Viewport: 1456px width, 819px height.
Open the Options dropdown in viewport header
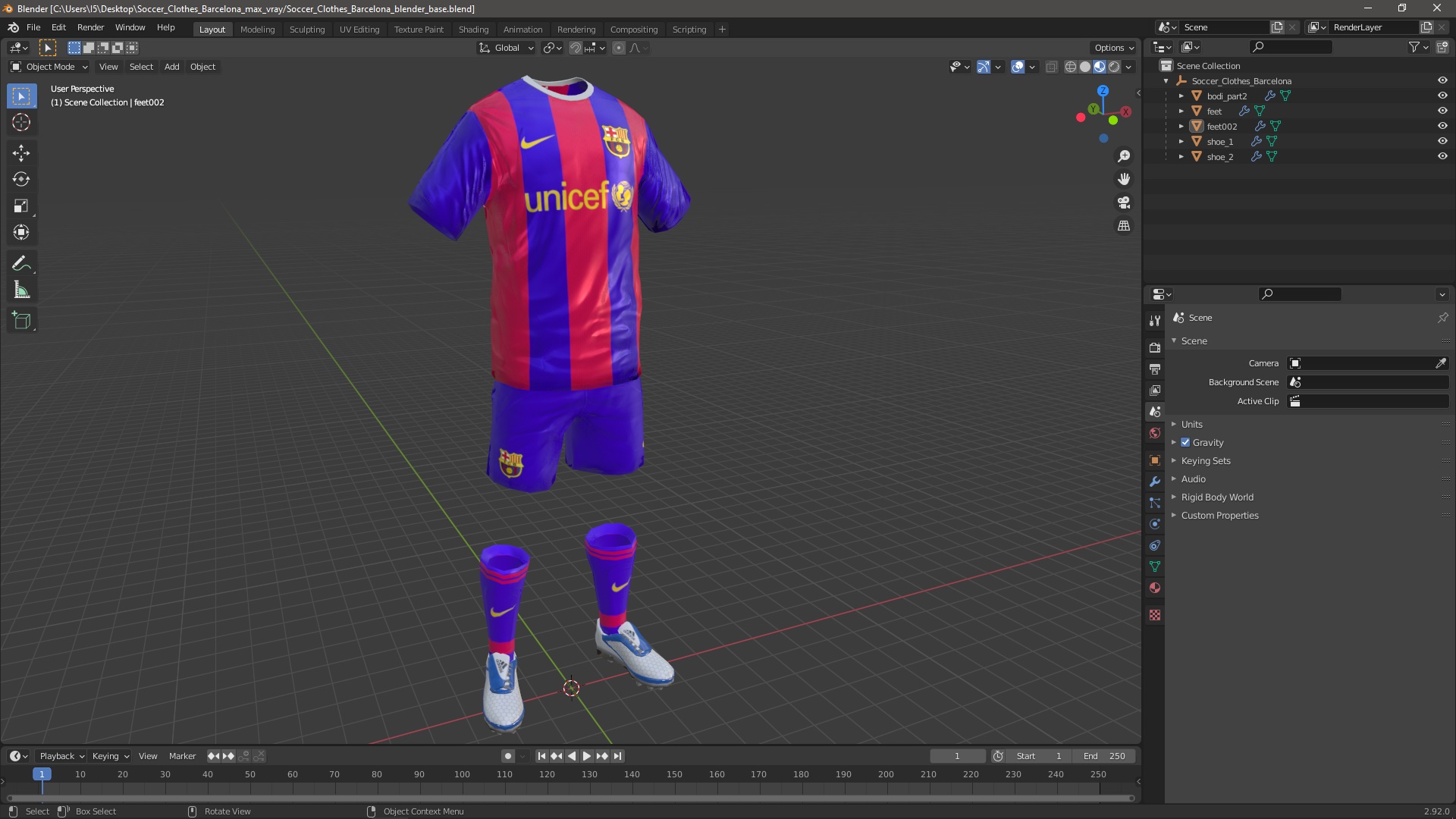1114,48
